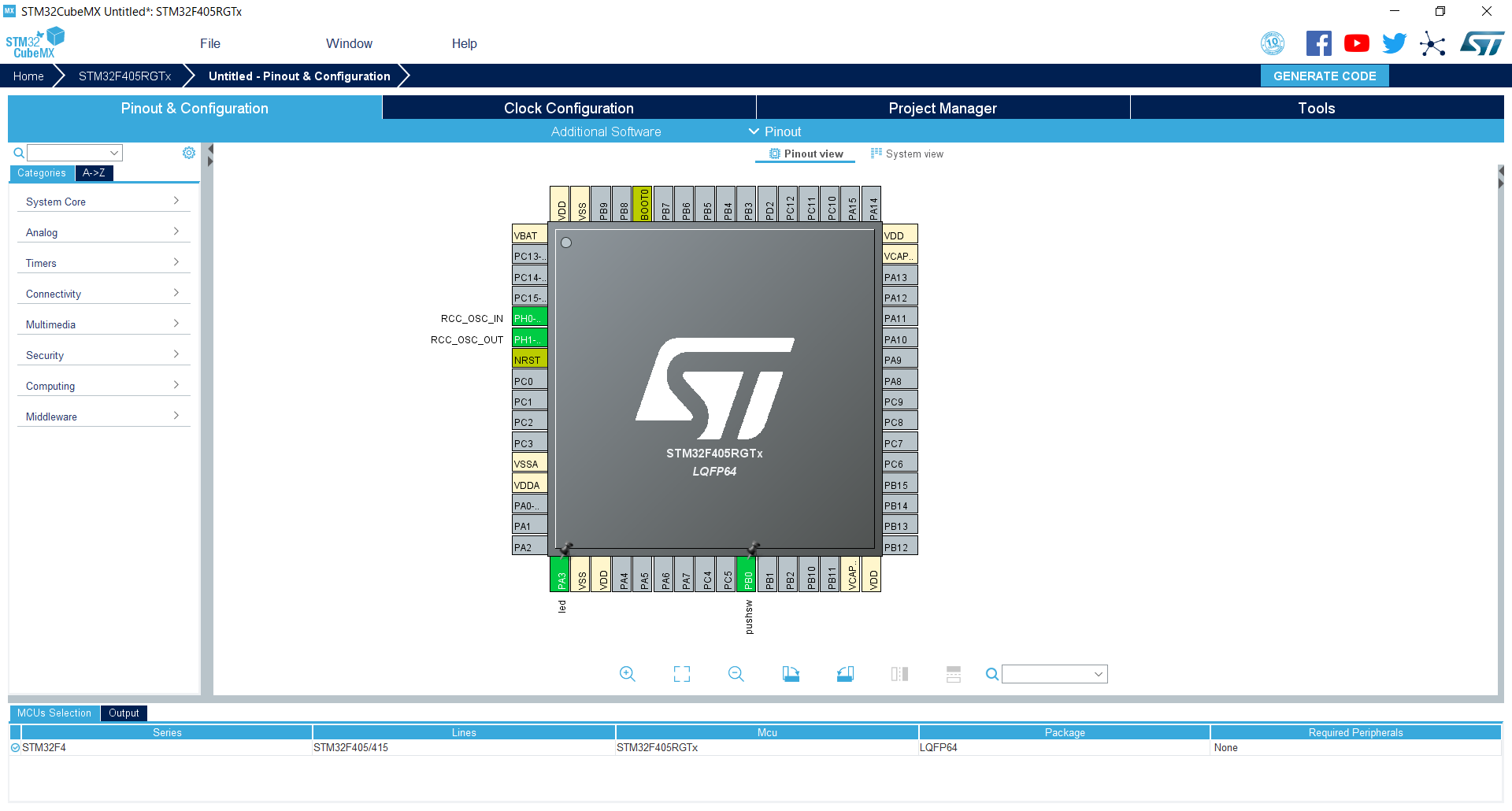Image resolution: width=1512 pixels, height=811 pixels.
Task: Select the Pinout & Configuration tab
Action: click(195, 108)
